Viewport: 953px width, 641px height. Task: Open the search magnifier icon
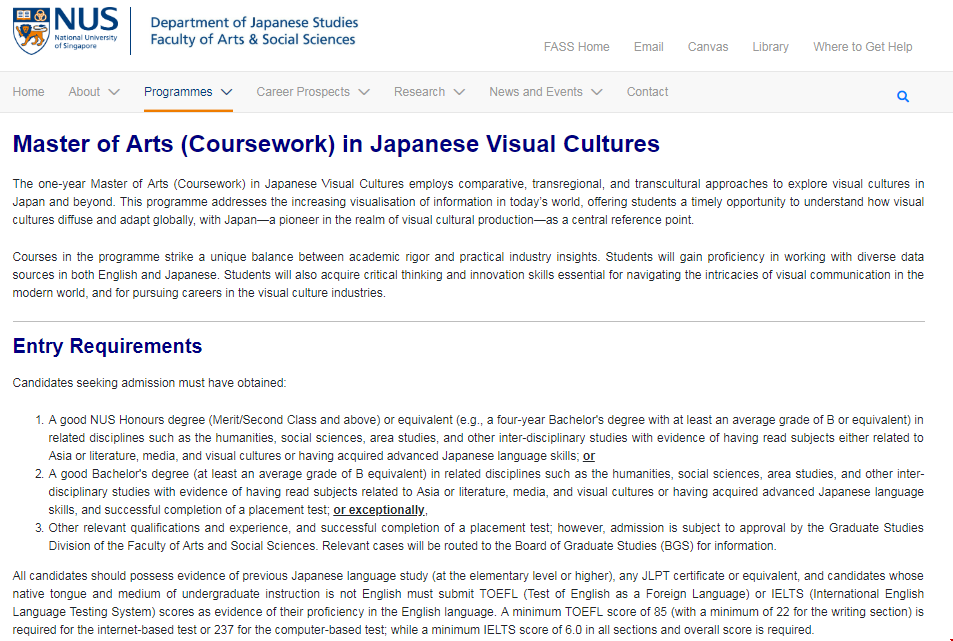(902, 95)
